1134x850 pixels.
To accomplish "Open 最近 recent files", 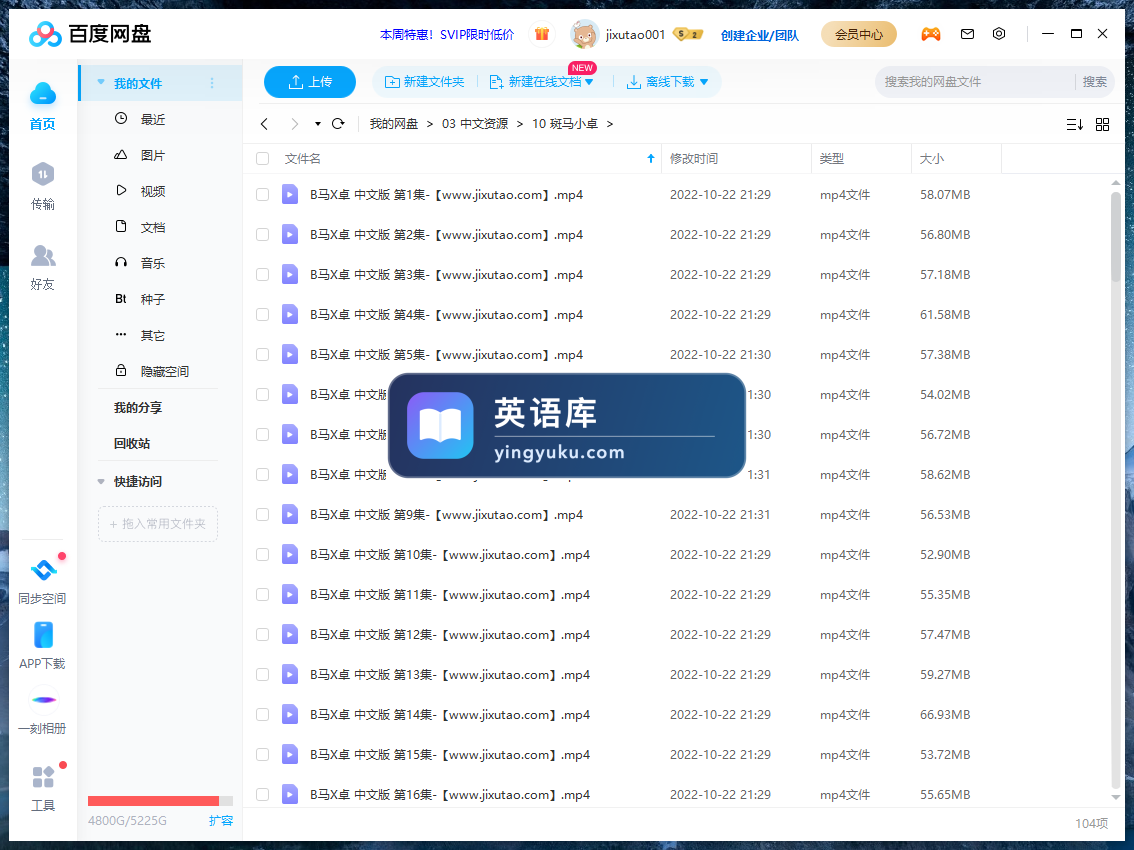I will tap(153, 119).
